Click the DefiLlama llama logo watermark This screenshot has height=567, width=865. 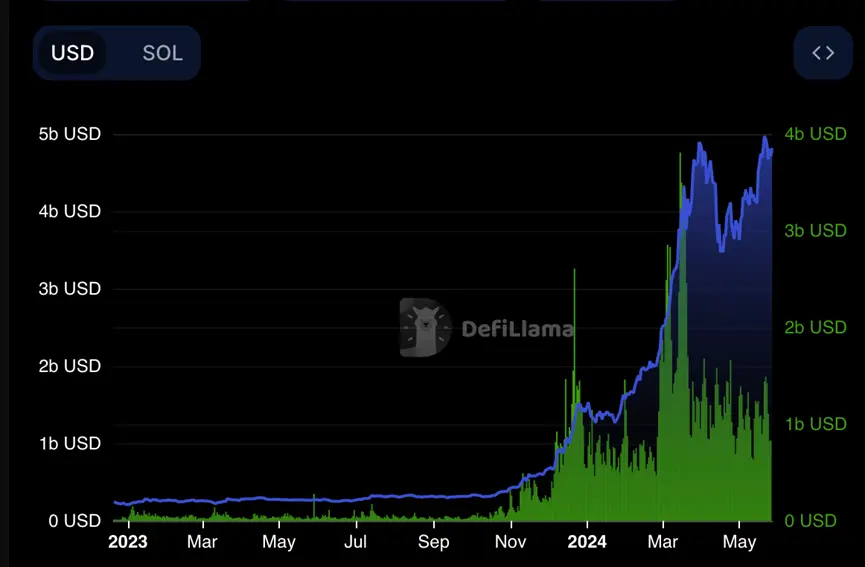(x=425, y=327)
